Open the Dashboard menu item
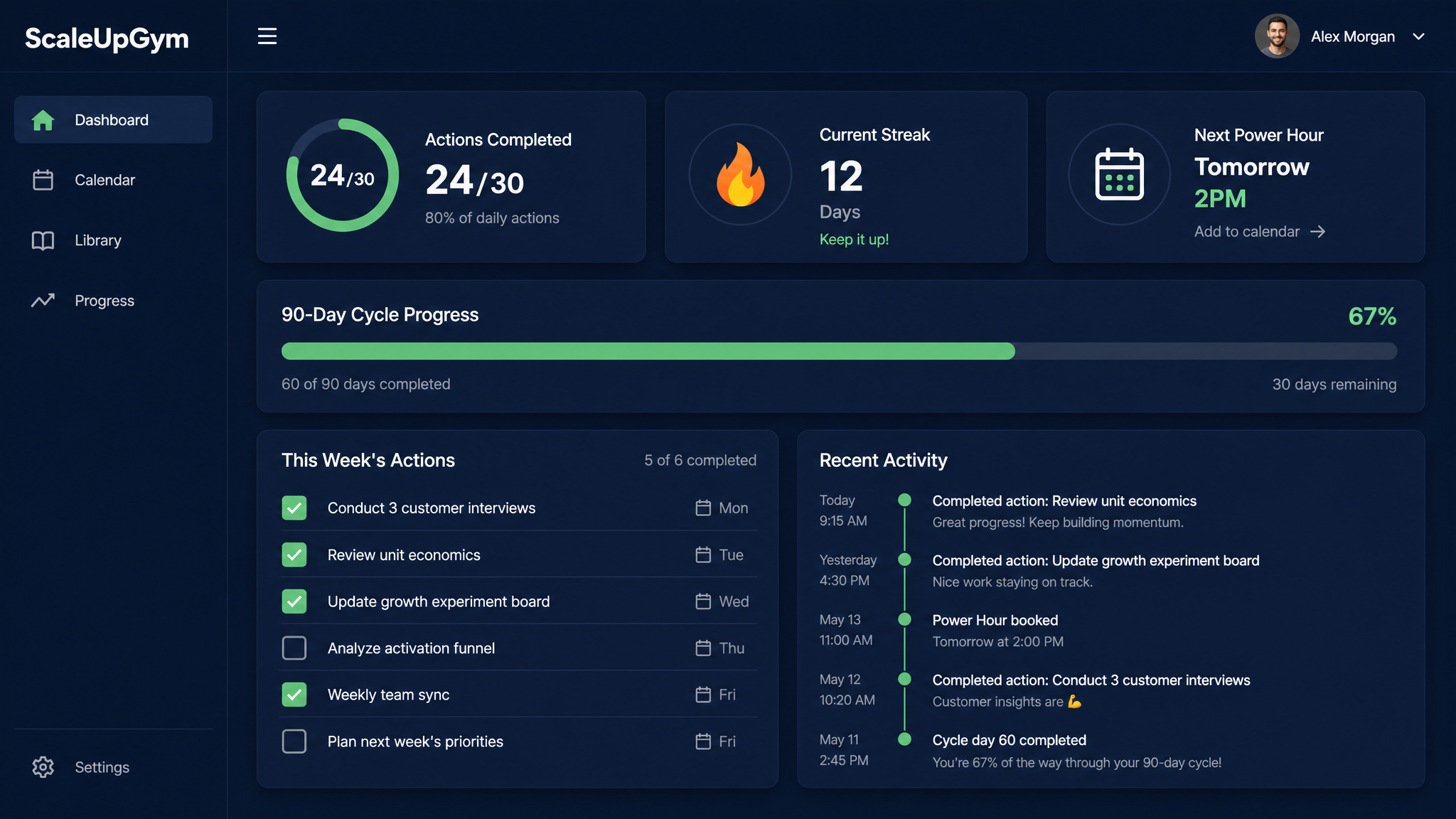The height and width of the screenshot is (819, 1456). 113,119
